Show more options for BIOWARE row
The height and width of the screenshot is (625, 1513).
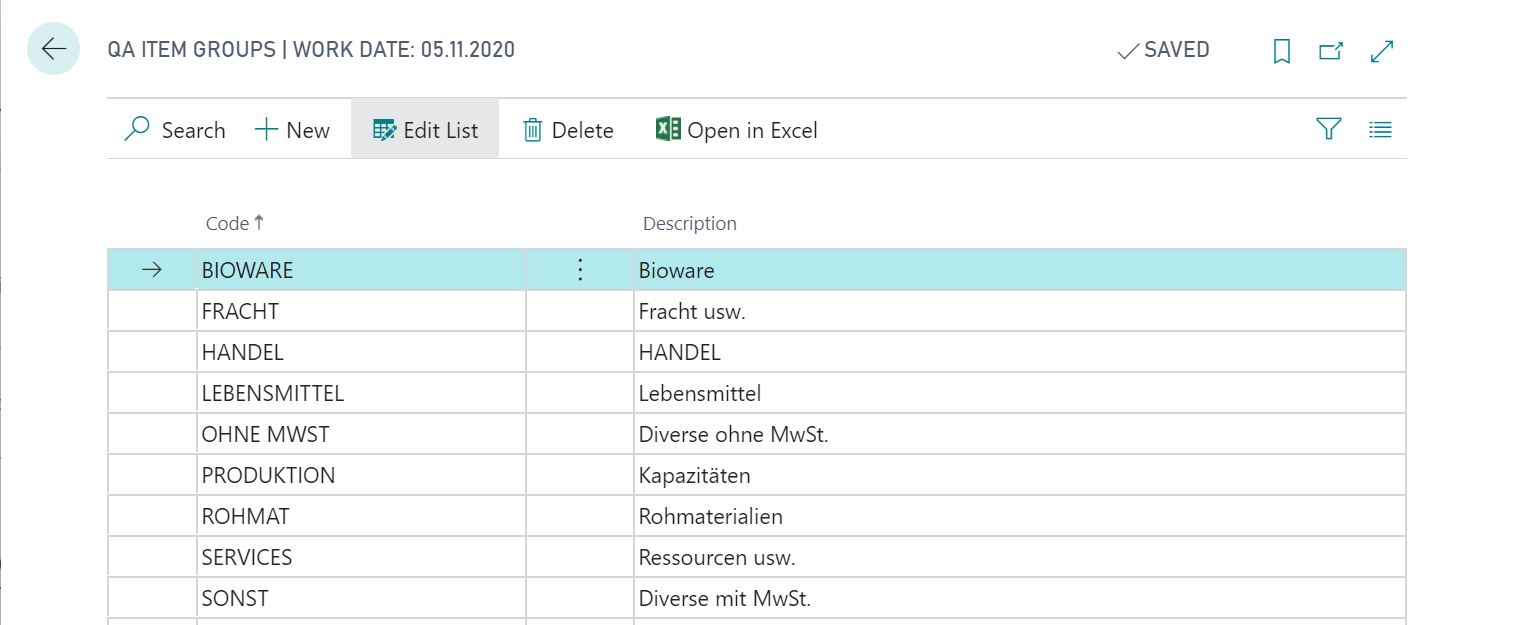pos(580,270)
